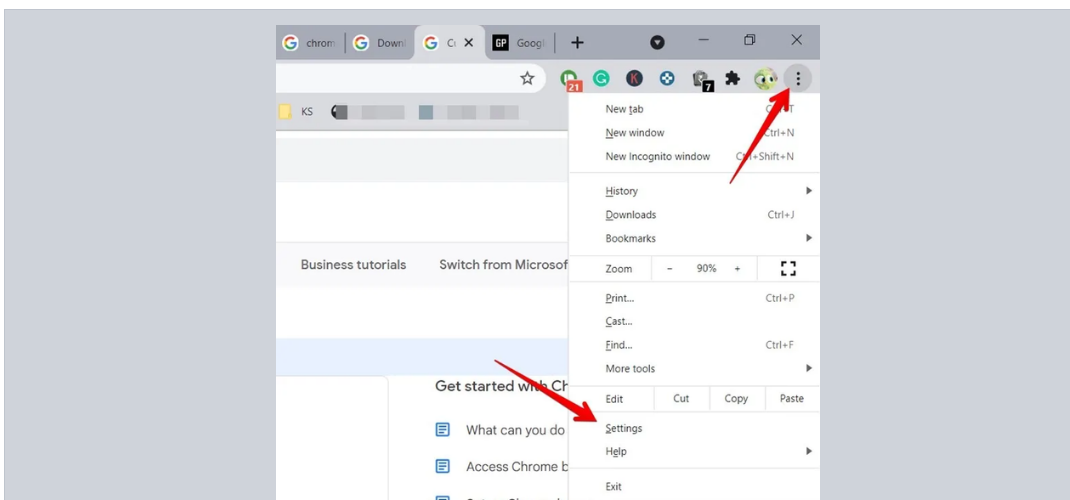The width and height of the screenshot is (1070, 500).
Task: Click the red K extension icon
Action: pos(634,79)
